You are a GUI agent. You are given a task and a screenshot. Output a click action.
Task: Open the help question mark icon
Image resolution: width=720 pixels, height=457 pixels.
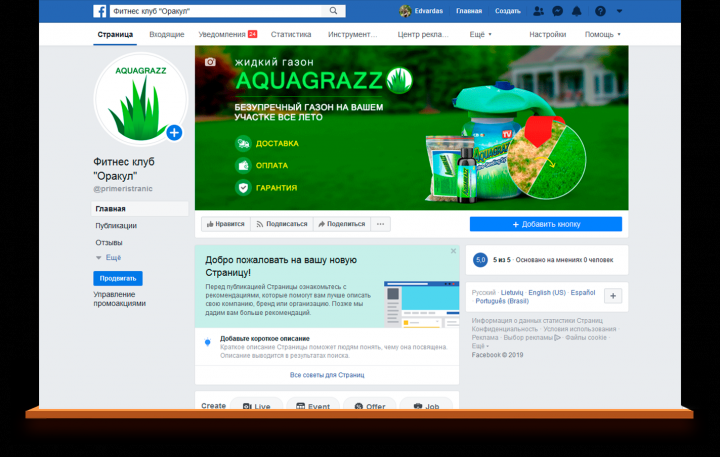[600, 11]
